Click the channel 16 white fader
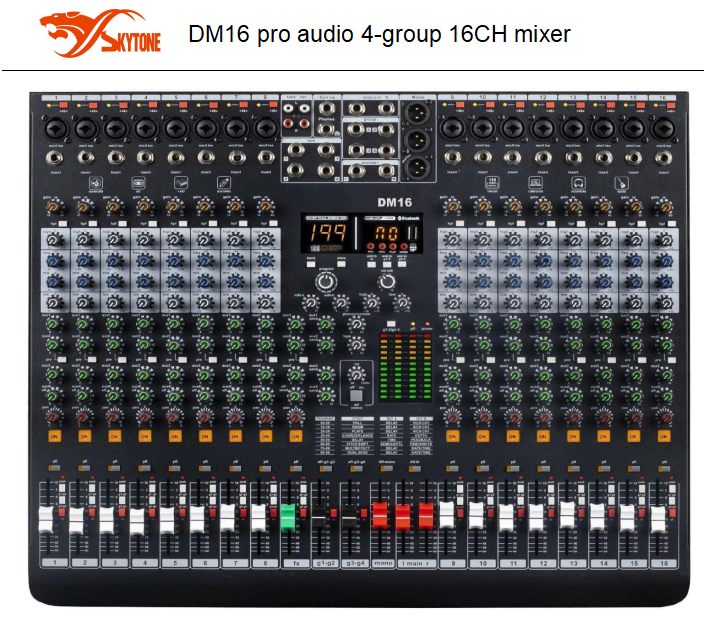711x638 pixels. coord(658,519)
